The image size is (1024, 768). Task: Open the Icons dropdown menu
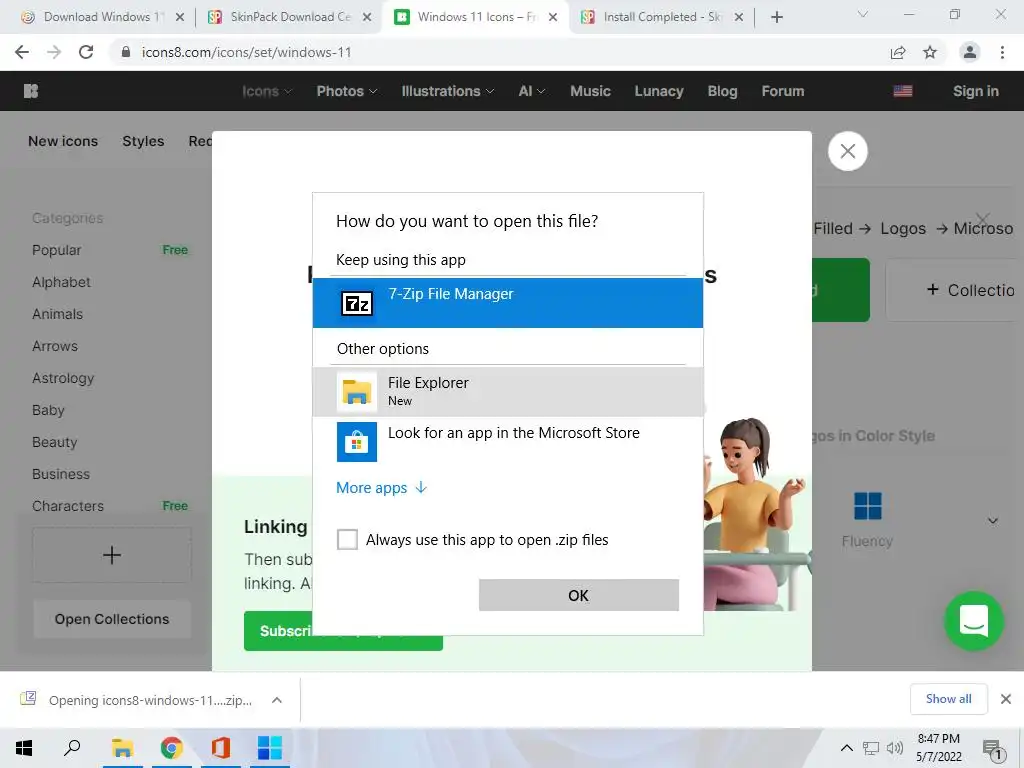tap(266, 91)
